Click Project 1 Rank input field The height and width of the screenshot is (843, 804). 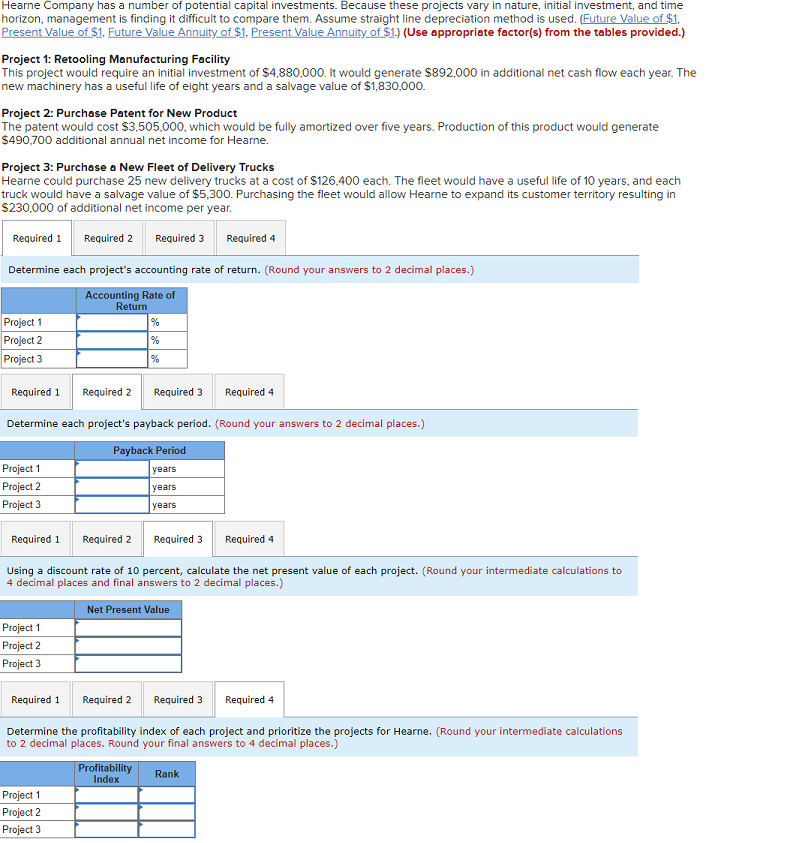pyautogui.click(x=167, y=795)
